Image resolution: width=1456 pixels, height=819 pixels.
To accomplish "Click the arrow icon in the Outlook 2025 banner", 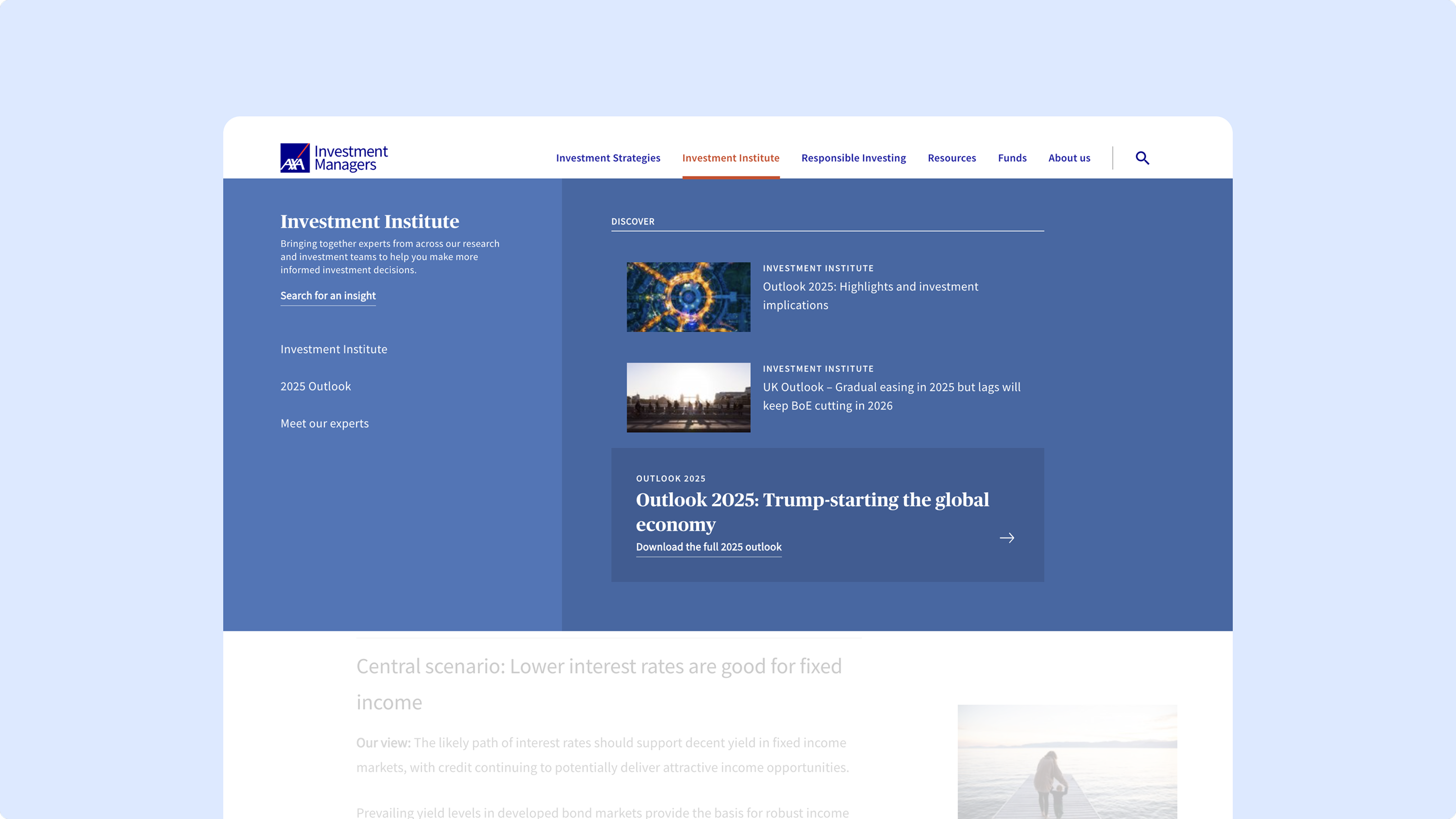I will (x=1007, y=538).
